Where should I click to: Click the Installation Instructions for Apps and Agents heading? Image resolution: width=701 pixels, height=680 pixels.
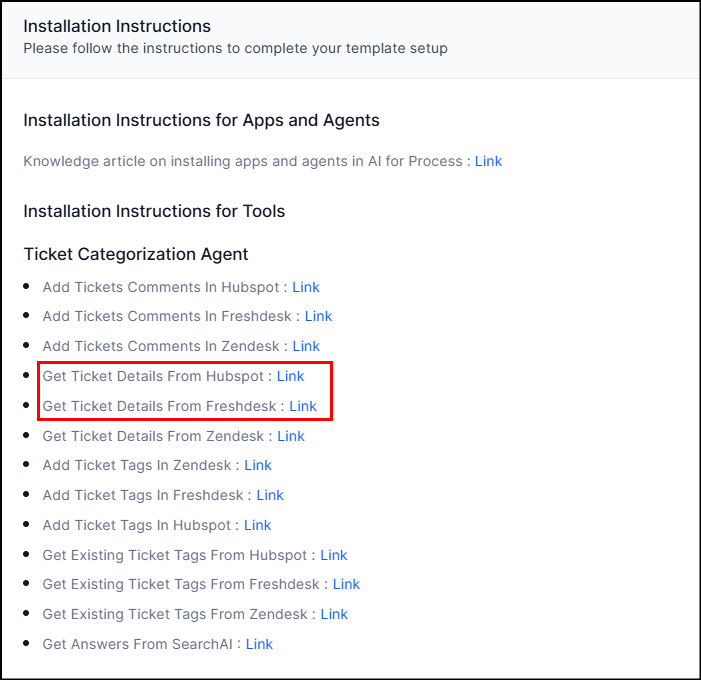(x=201, y=120)
